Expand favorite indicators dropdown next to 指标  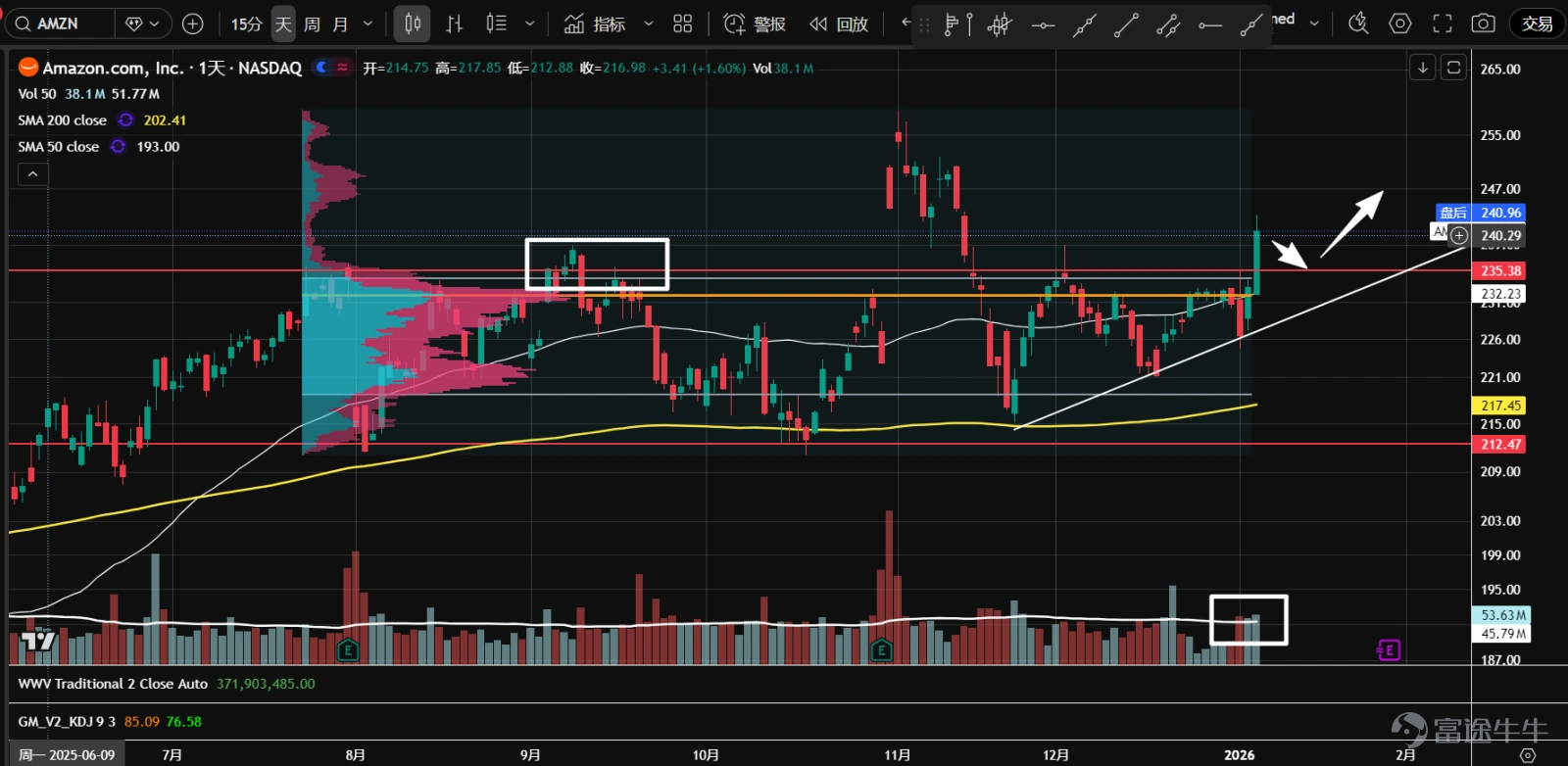648,24
